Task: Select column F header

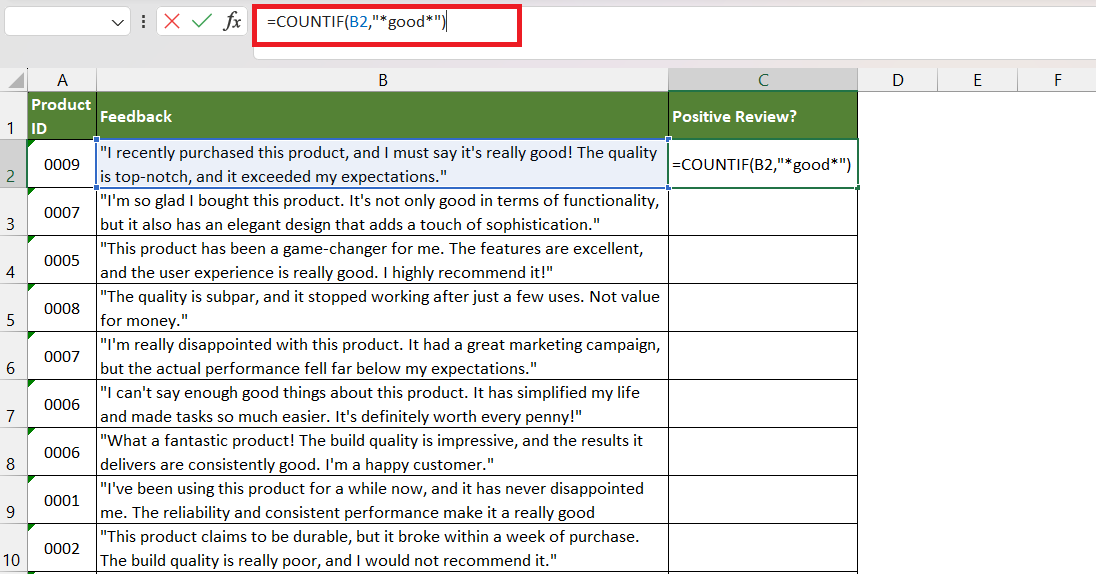Action: [x=1057, y=80]
